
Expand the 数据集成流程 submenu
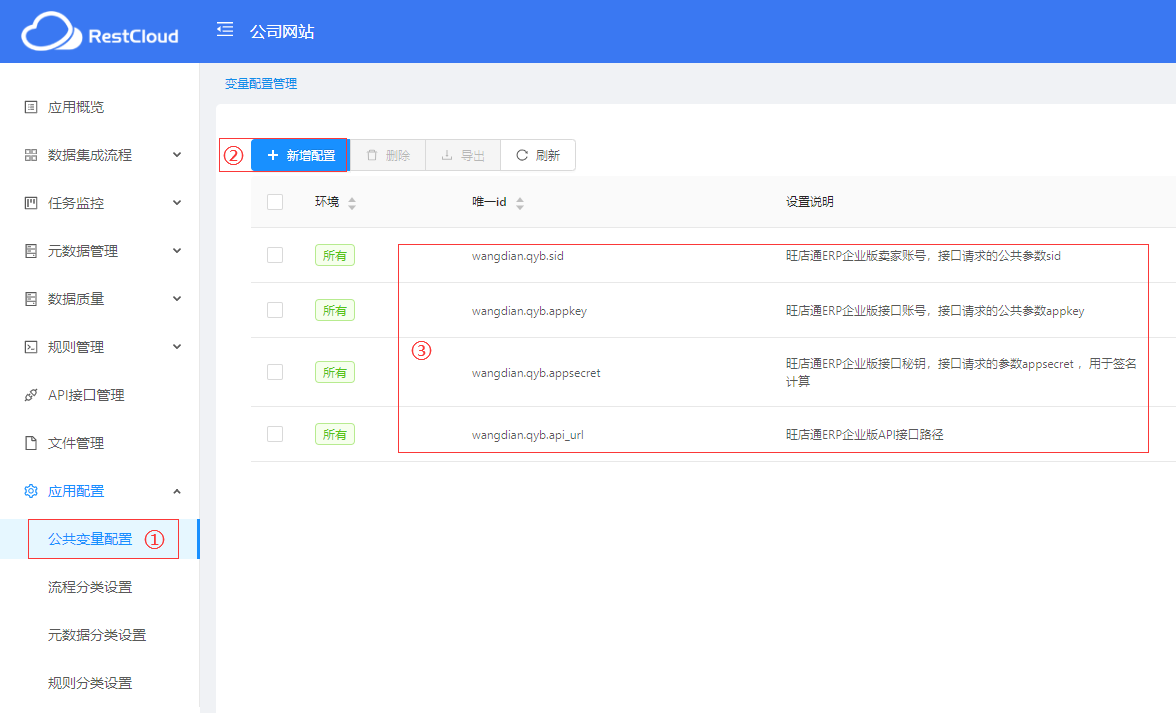[177, 155]
